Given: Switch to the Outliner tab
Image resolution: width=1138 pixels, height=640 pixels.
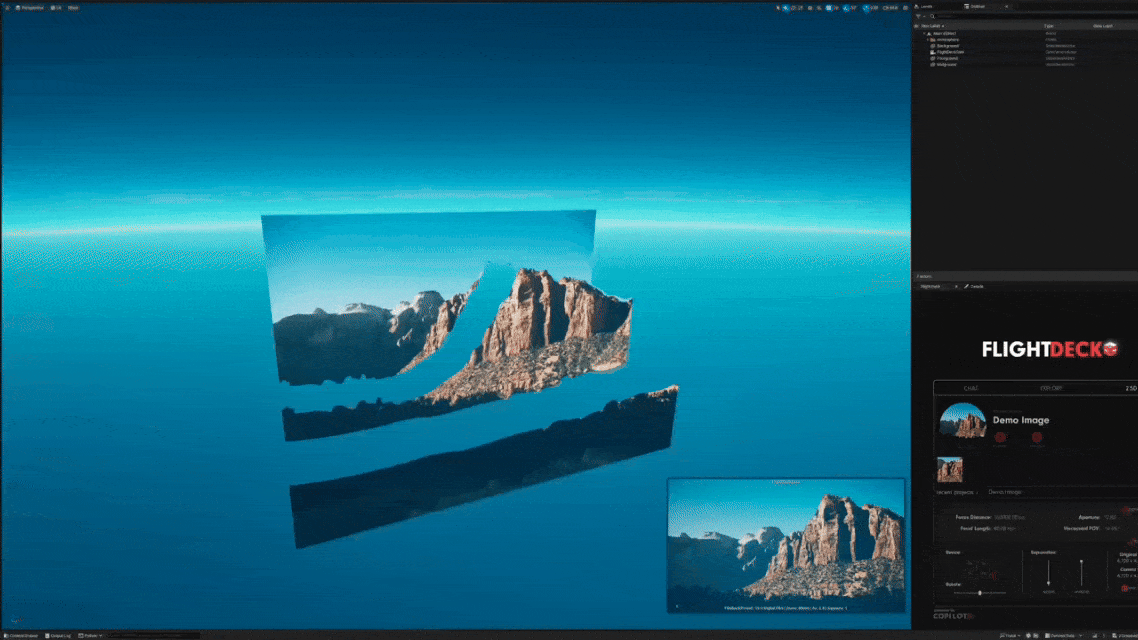Looking at the screenshot, I should (x=977, y=7).
